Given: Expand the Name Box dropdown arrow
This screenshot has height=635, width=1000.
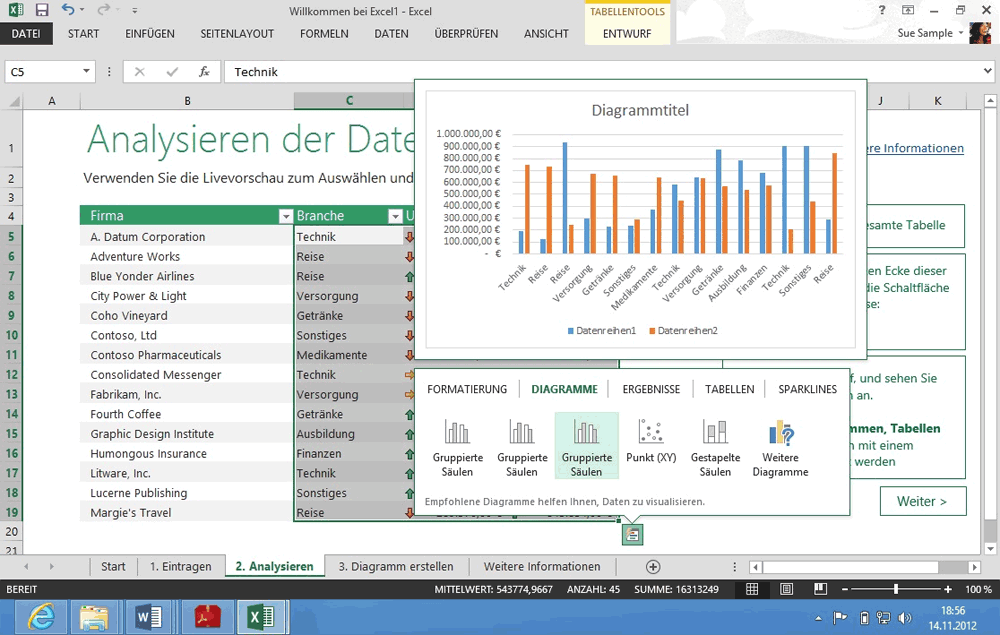Looking at the screenshot, I should pos(86,71).
